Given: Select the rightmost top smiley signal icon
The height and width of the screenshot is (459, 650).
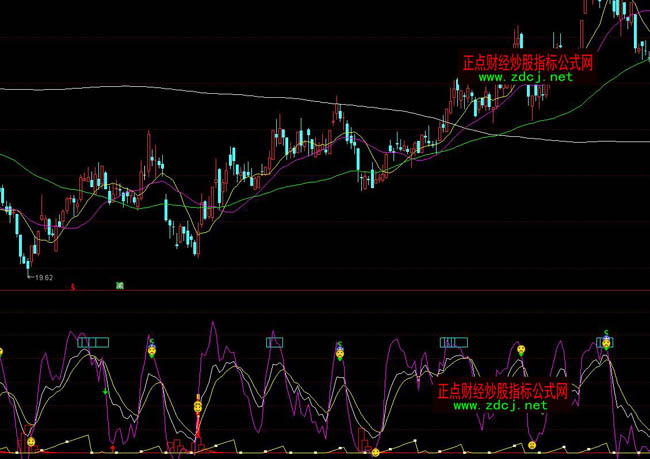Looking at the screenshot, I should point(606,343).
